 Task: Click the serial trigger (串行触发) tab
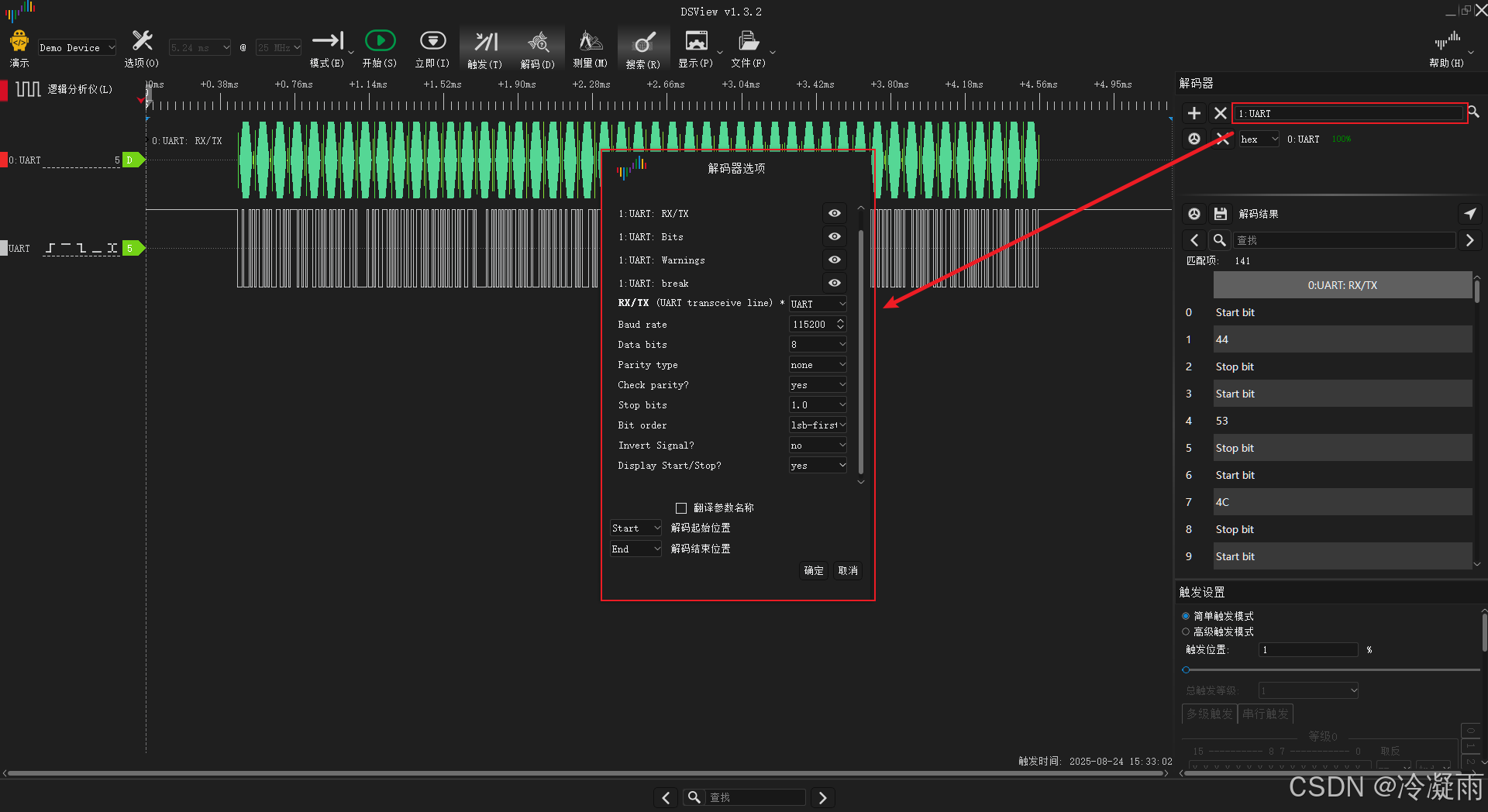point(1266,714)
